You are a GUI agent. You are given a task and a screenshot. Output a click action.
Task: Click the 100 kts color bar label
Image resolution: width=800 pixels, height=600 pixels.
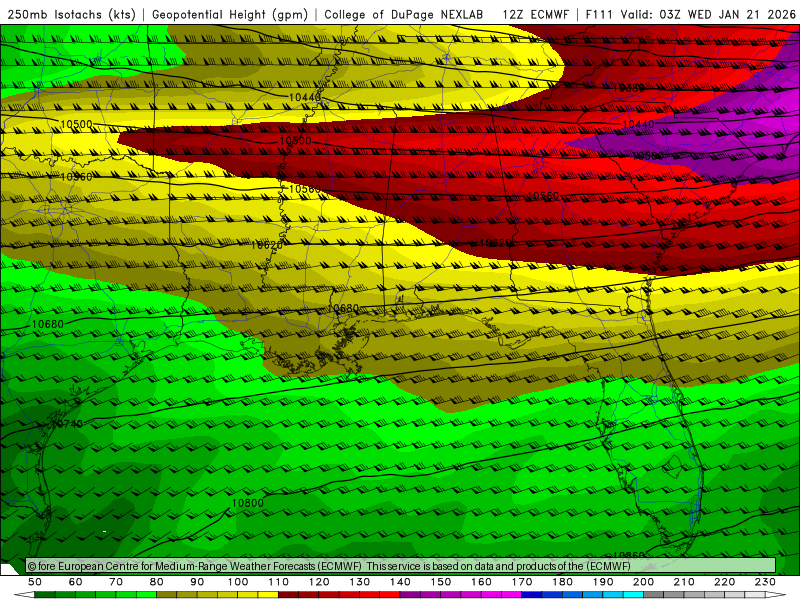click(238, 582)
